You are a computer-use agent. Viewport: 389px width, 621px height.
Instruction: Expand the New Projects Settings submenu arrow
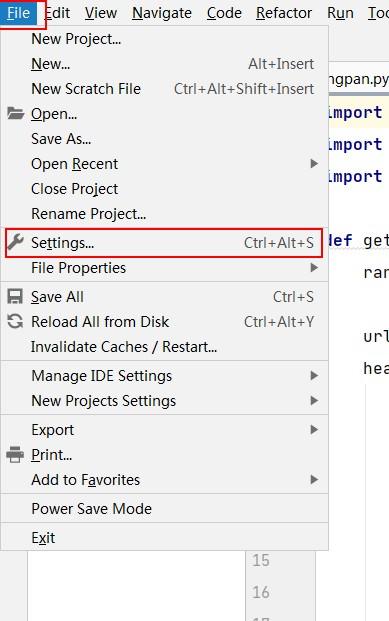click(x=314, y=400)
